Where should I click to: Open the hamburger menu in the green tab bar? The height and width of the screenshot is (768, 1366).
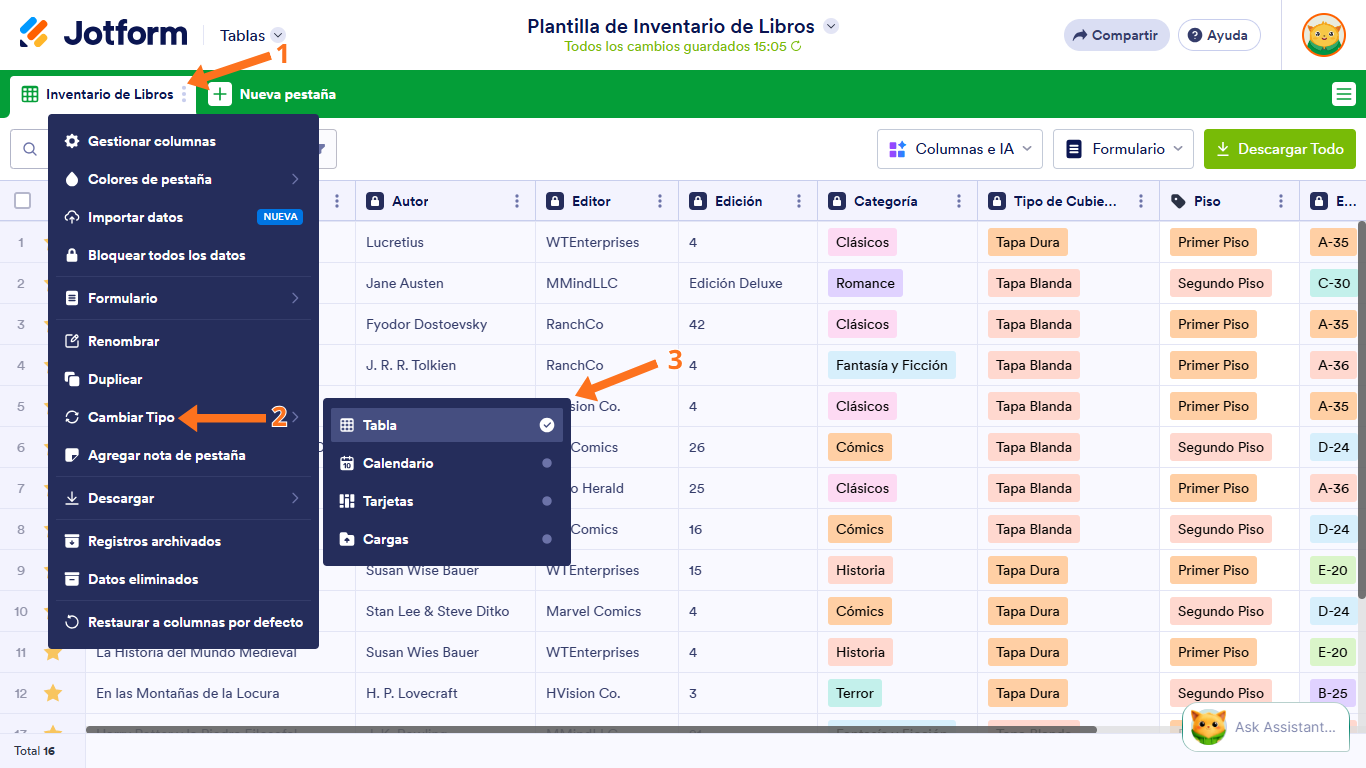click(x=1343, y=94)
